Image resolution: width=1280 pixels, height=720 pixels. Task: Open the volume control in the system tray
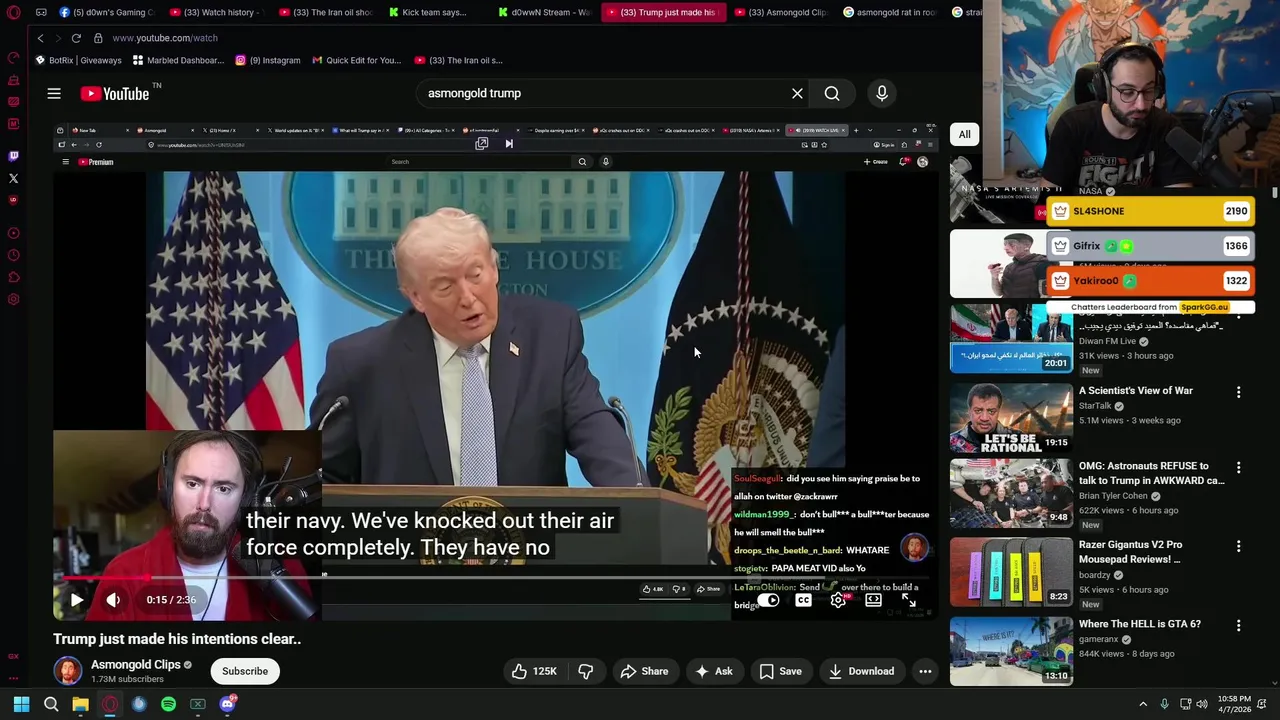(1202, 704)
